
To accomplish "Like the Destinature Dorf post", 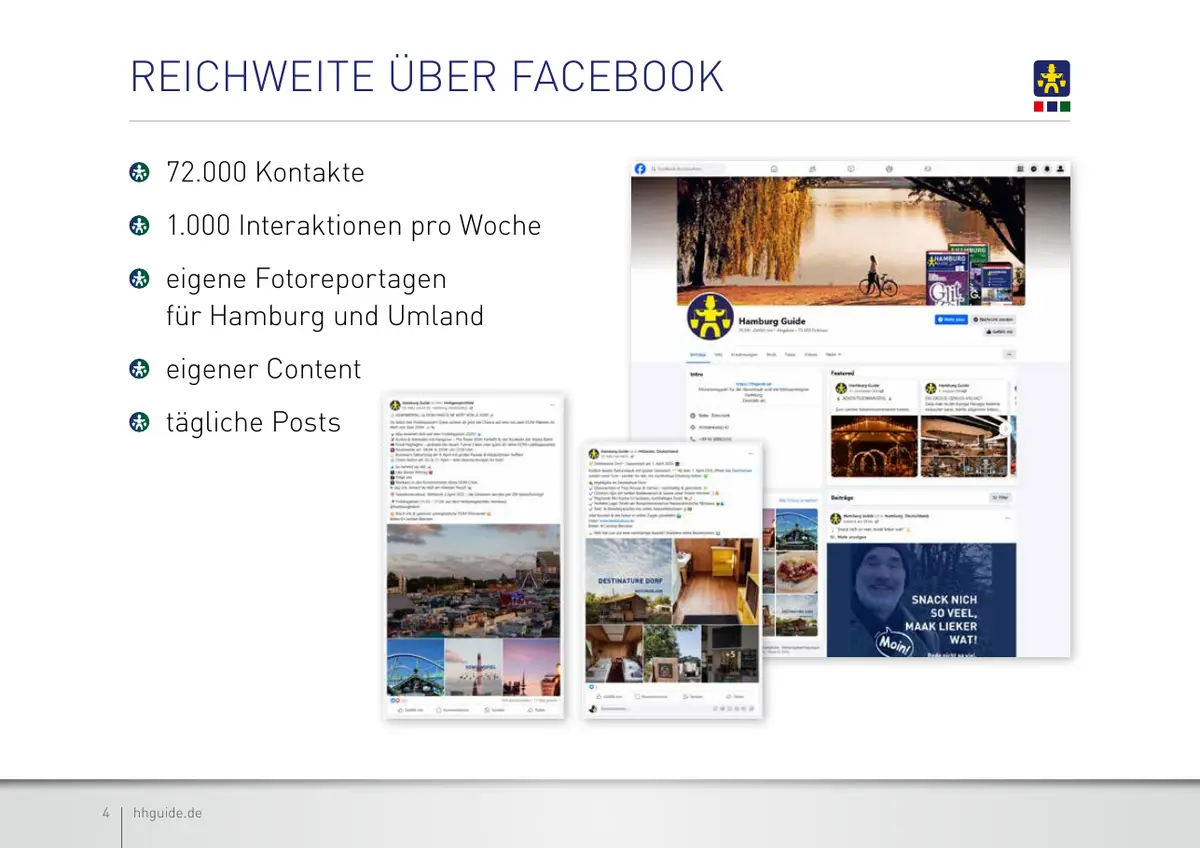I will [609, 697].
